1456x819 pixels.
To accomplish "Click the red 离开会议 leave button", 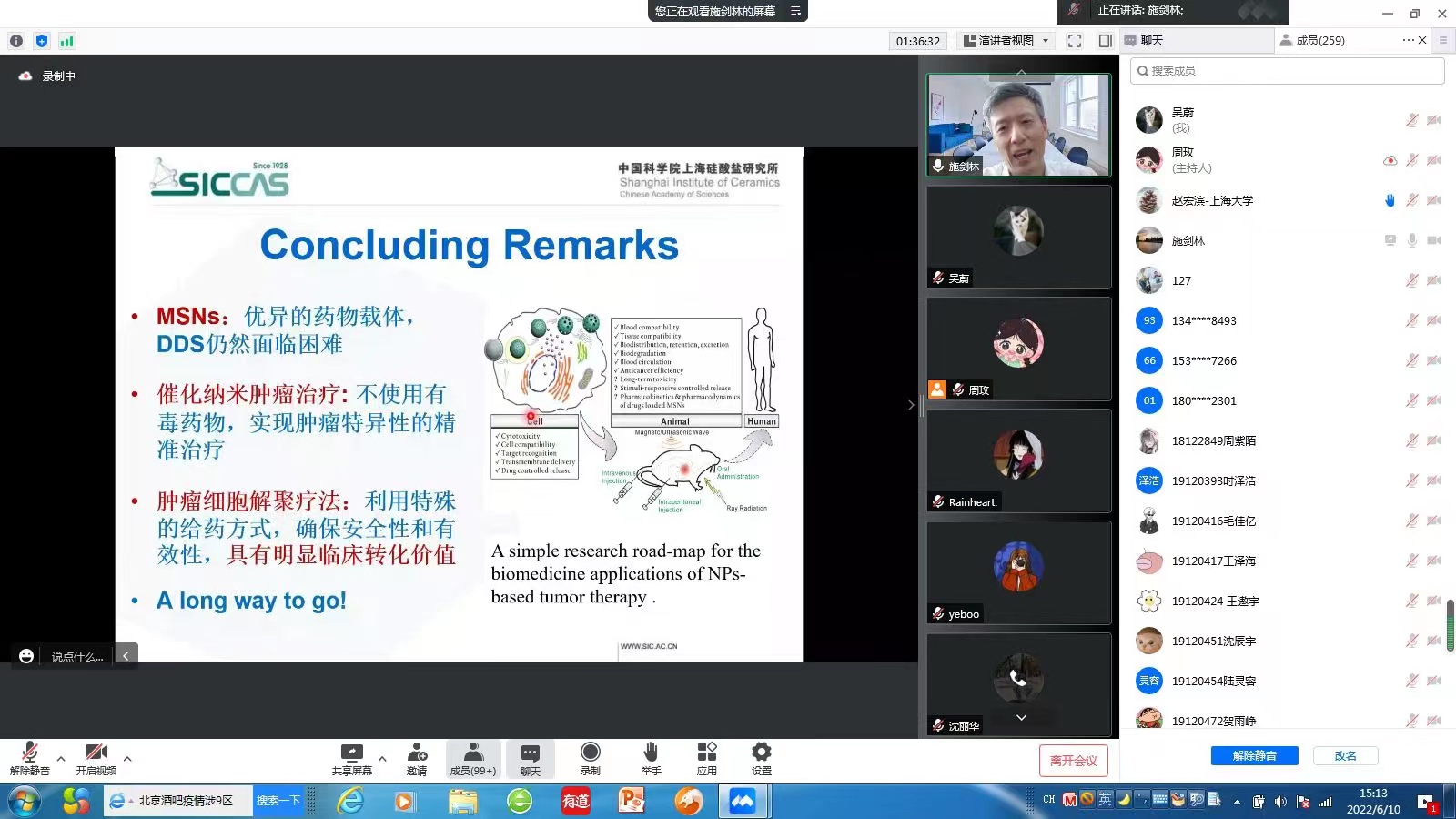I will 1073,761.
